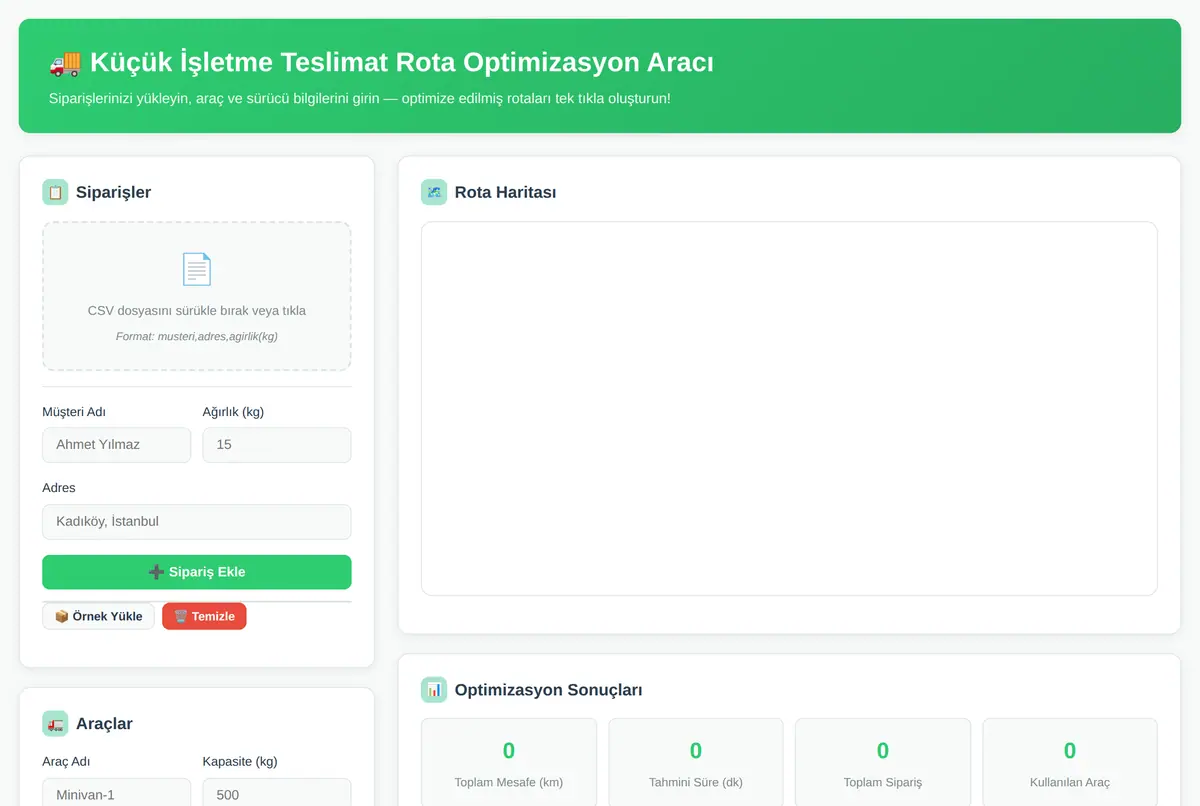Load sample data with Örnek Yükle

99,616
